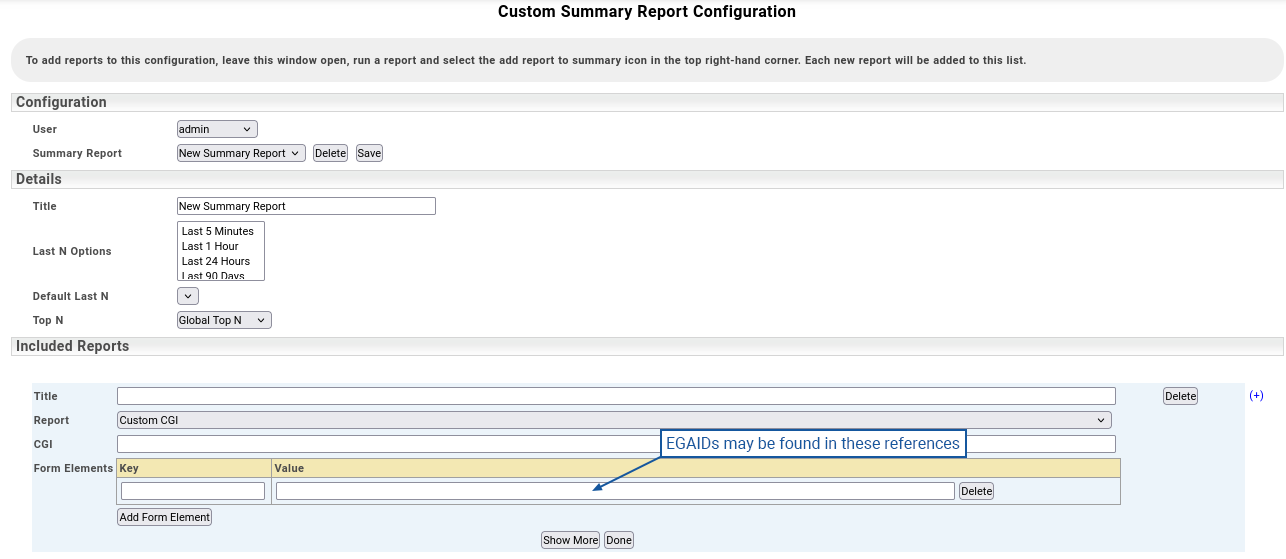Select Last 24 Hours in Last N Options
The width and height of the screenshot is (1286, 559).
(x=216, y=261)
